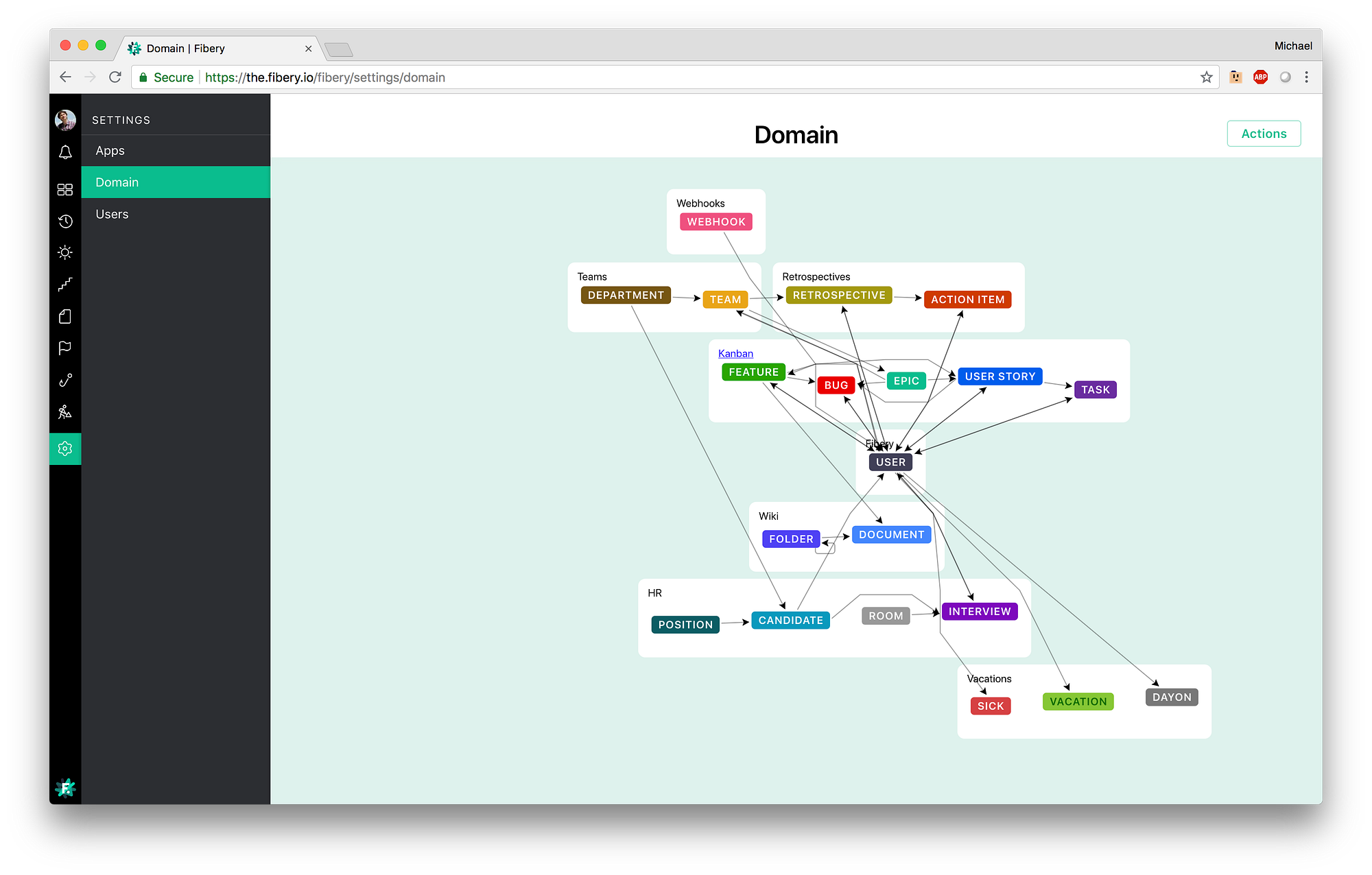Screen dimensions: 1372x875
Task: Click the Fibery logo at bottom left
Action: pos(64,787)
